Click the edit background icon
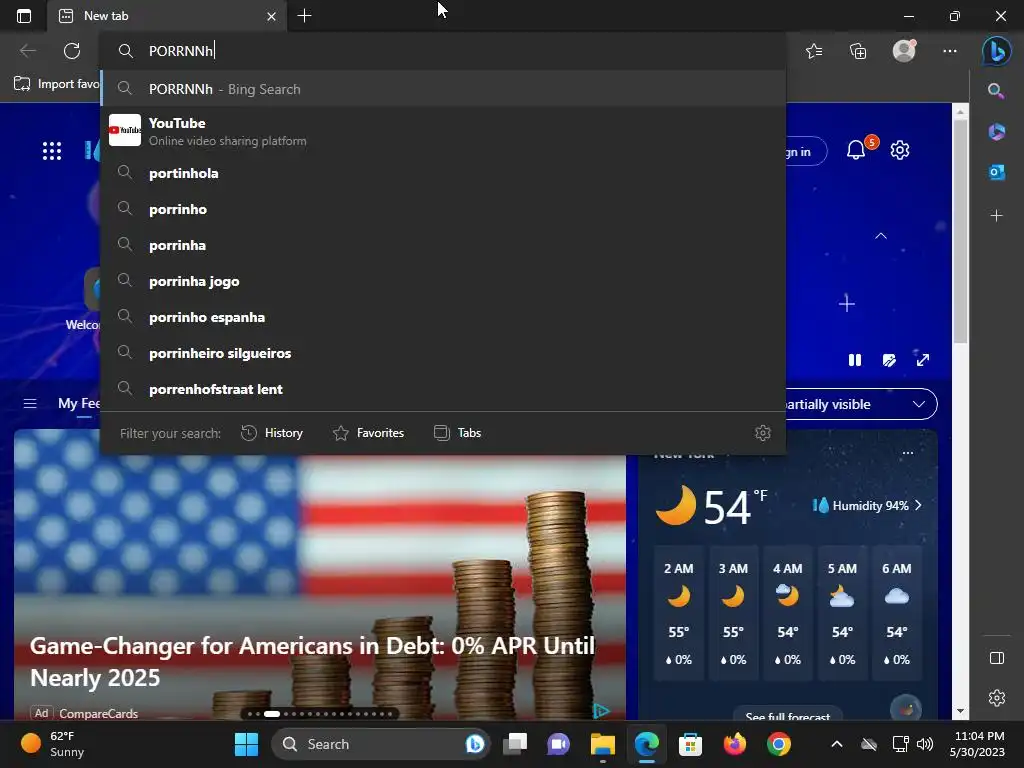1024x768 pixels. [x=889, y=360]
